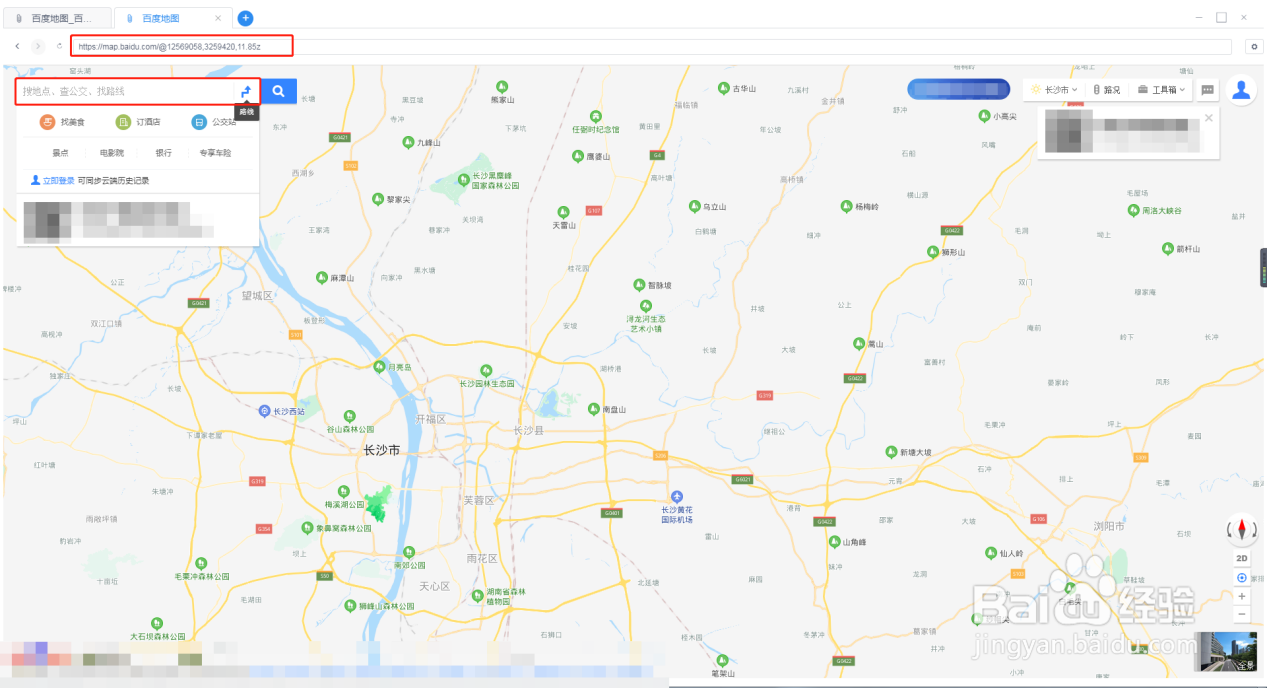
Task: Click the browser back arrow
Action: tap(18, 46)
